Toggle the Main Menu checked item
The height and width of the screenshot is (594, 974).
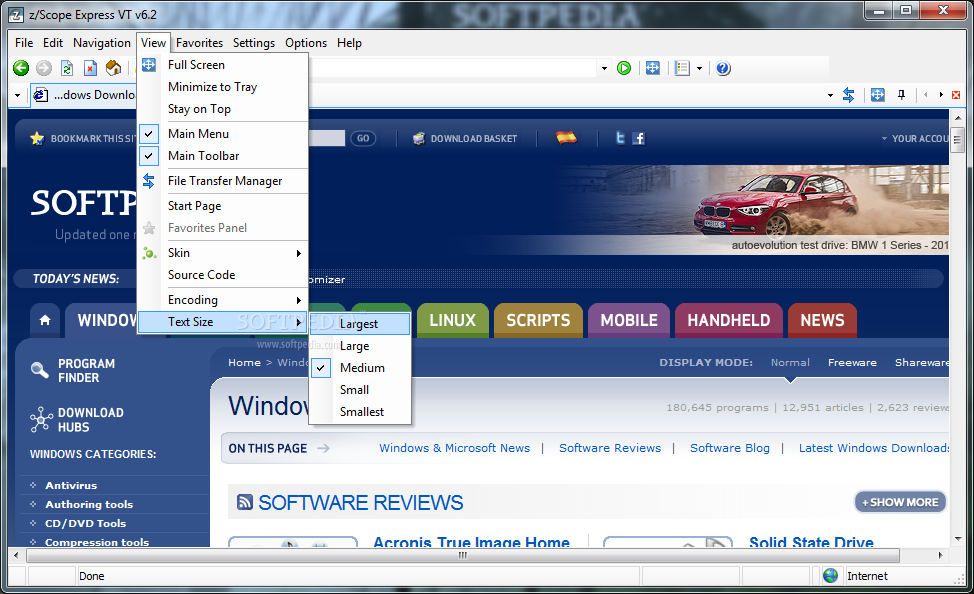(x=224, y=134)
